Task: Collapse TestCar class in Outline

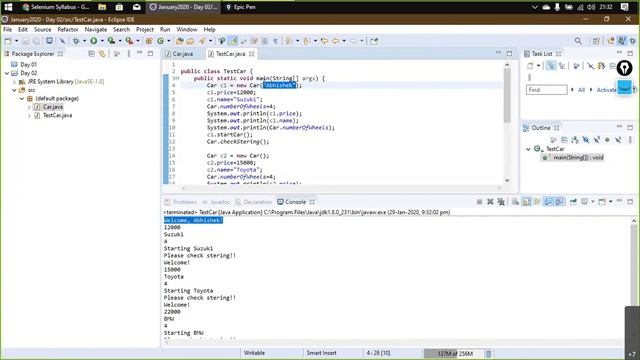Action: click(x=529, y=149)
